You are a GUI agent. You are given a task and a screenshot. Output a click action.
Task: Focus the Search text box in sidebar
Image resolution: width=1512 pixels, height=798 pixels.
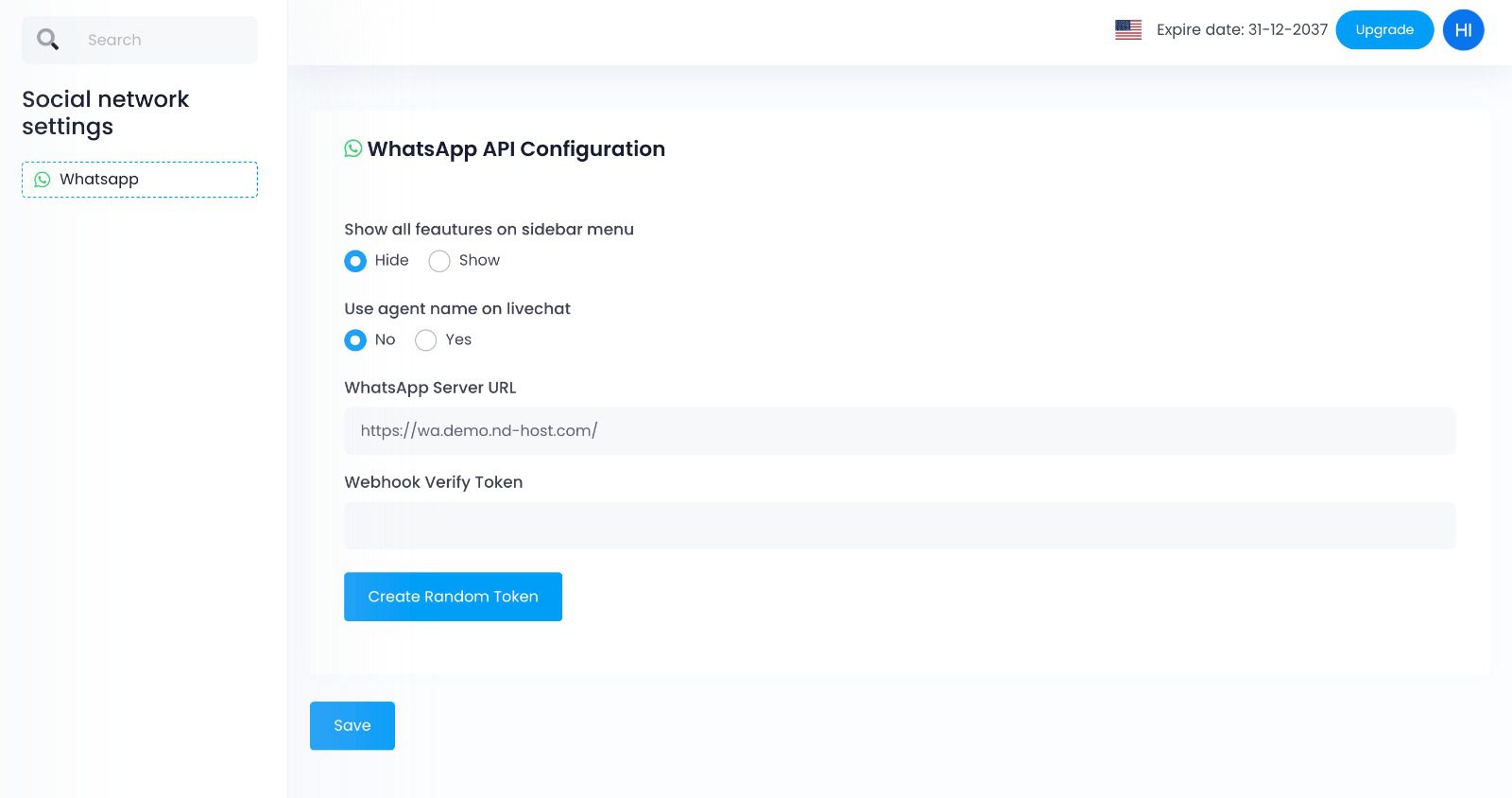[161, 40]
